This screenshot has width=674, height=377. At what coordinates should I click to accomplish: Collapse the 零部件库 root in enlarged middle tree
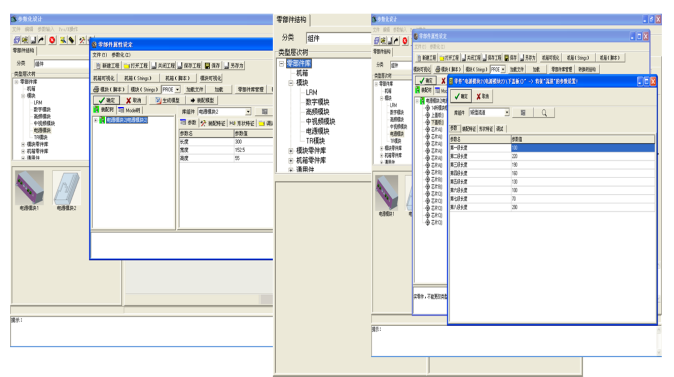pos(282,64)
